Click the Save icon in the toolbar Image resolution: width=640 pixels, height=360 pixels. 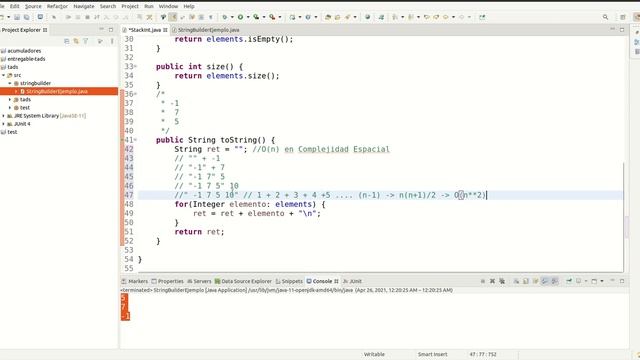tap(17, 17)
